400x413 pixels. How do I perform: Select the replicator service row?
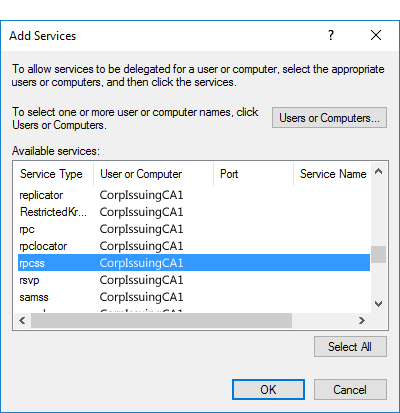[x=194, y=195]
